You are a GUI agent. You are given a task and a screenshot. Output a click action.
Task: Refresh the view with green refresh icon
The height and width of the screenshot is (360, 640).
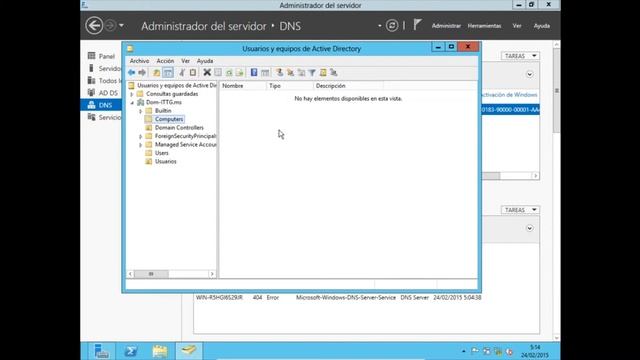[x=229, y=73]
